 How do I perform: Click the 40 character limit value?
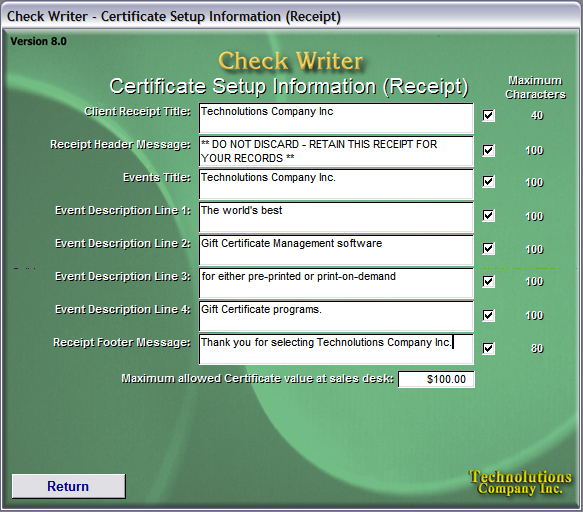pos(537,115)
